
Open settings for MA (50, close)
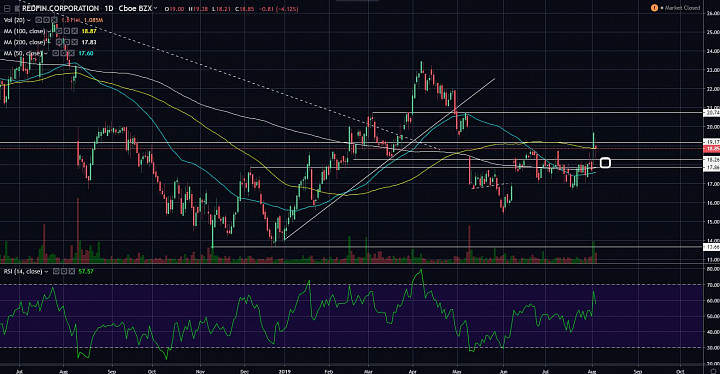[x=63, y=53]
